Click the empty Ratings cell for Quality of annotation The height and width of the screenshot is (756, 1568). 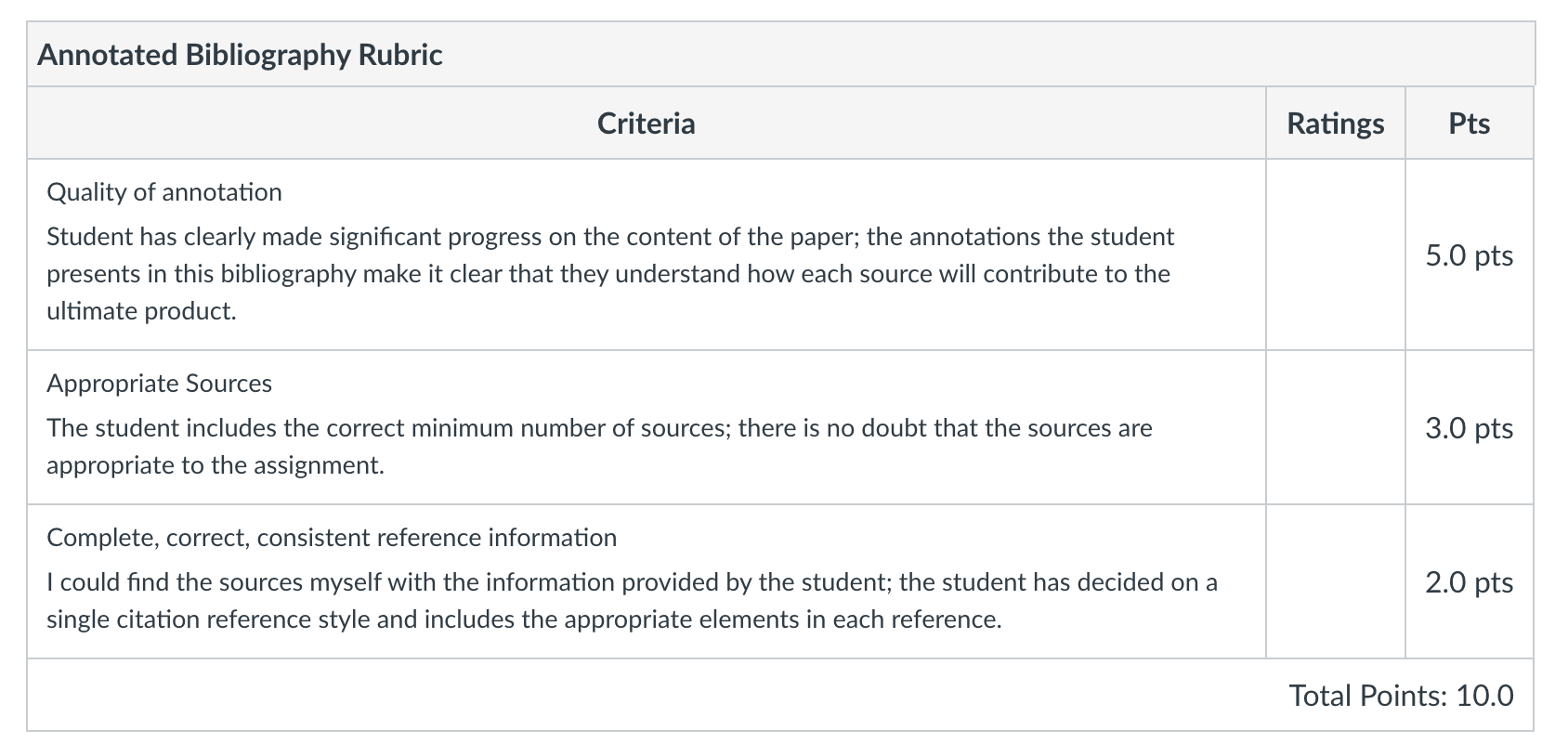point(1335,254)
